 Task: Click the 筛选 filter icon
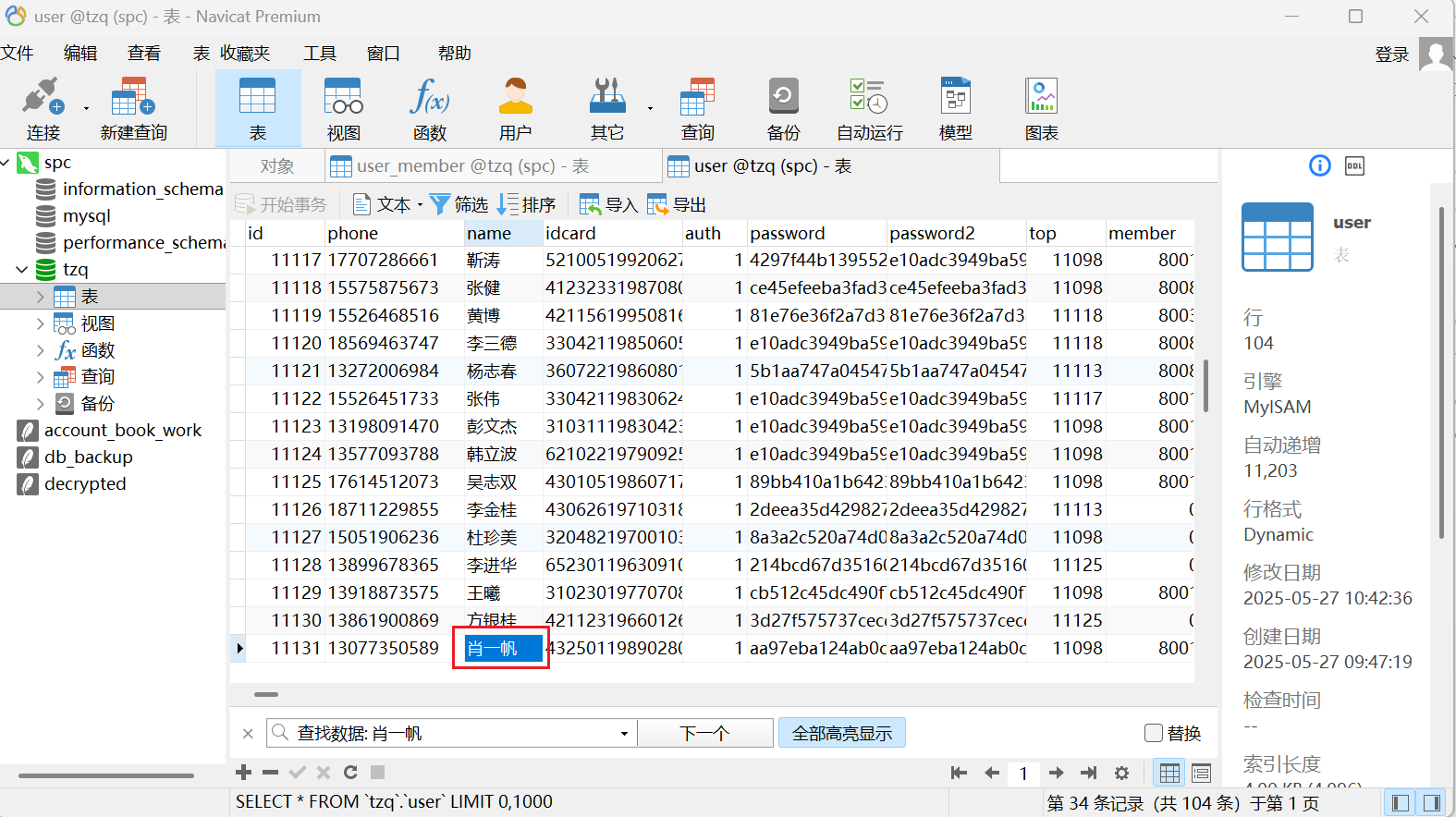click(441, 204)
